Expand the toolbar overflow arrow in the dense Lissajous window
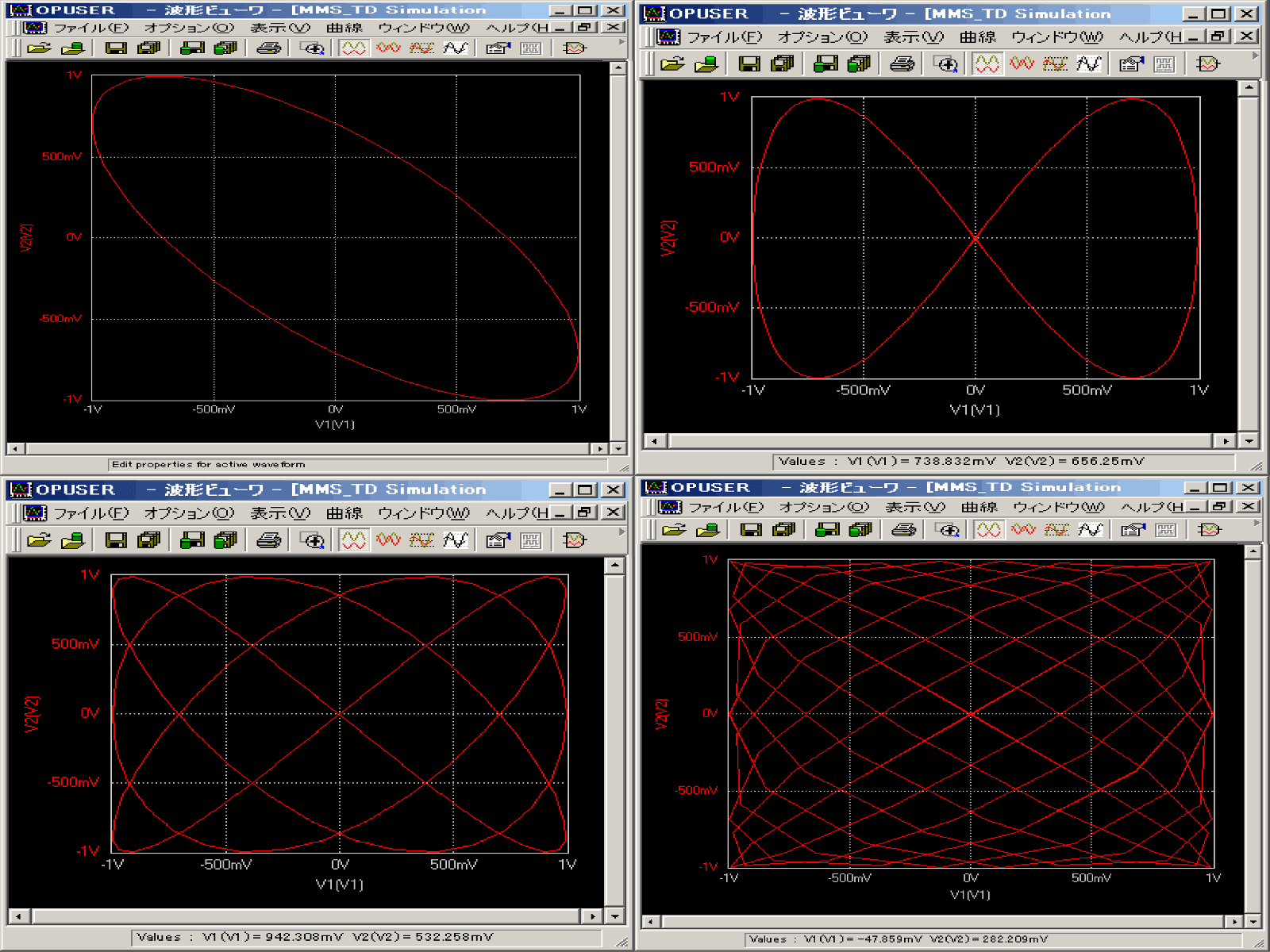Screen dimensions: 1270x952 click(x=1257, y=522)
